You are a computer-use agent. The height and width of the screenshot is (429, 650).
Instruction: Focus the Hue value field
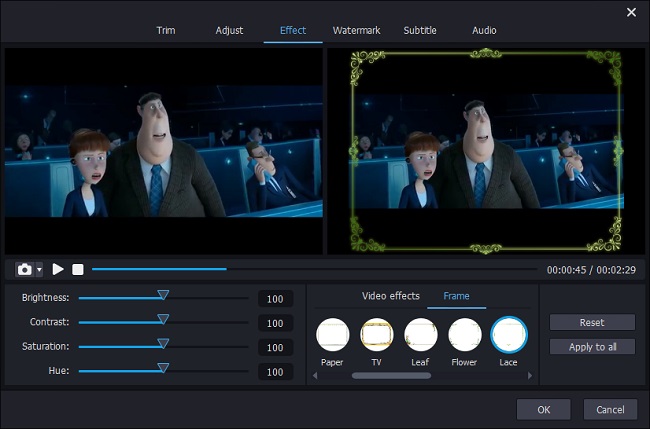click(x=275, y=372)
